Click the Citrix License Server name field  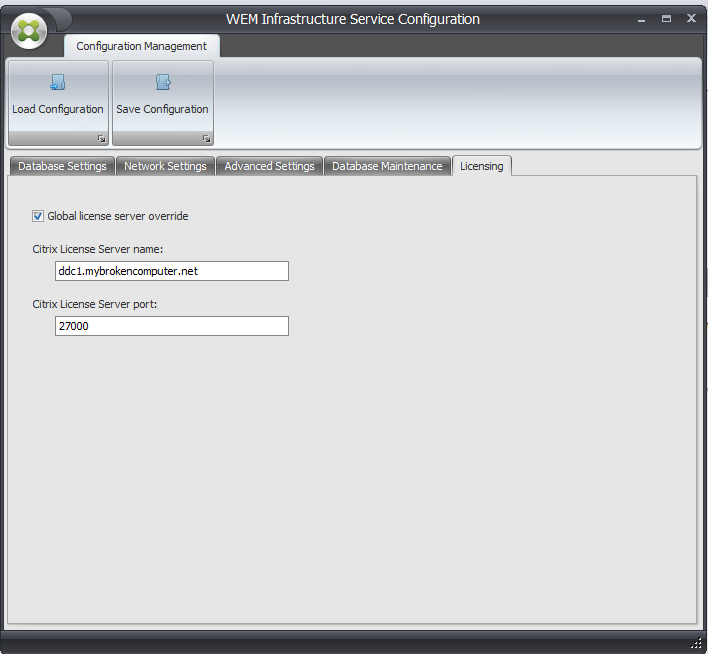pos(171,271)
